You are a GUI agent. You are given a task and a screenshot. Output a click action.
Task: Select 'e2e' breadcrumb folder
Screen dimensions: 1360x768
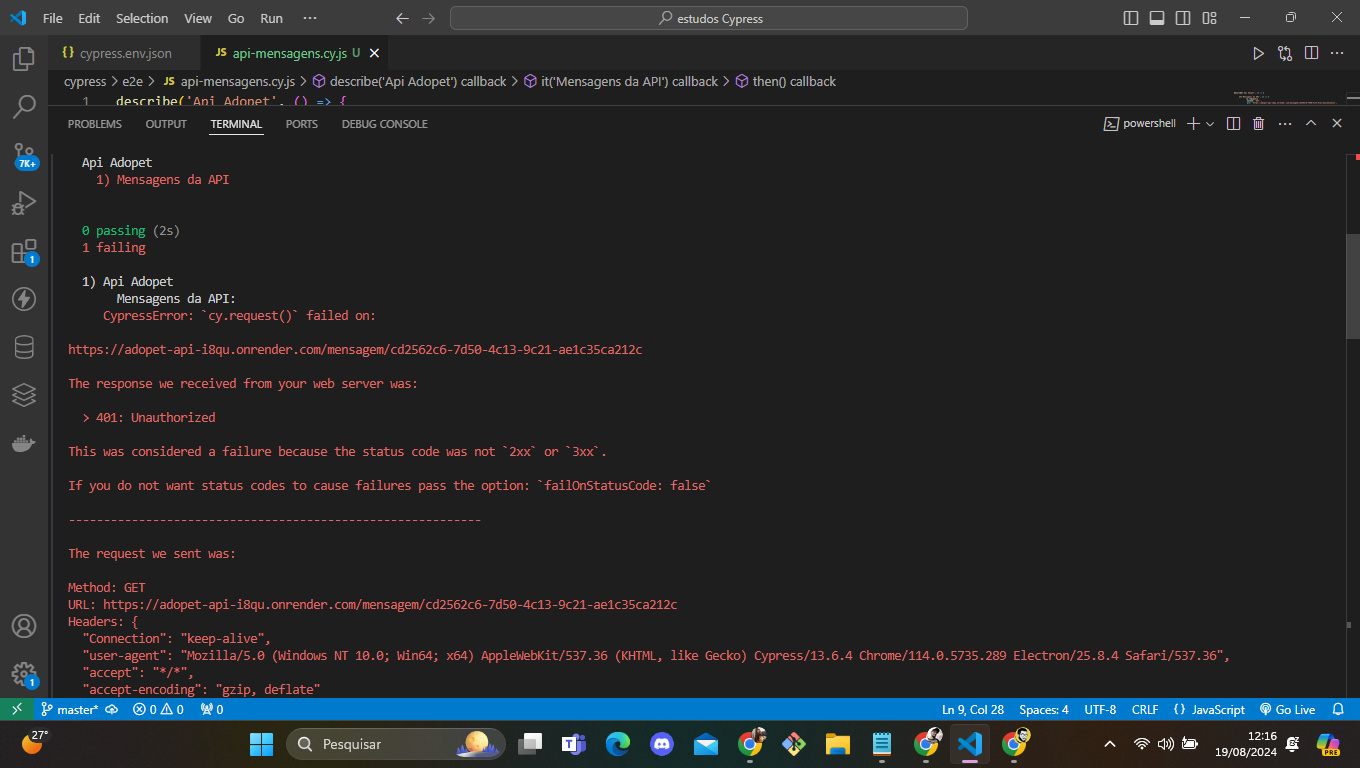coord(133,82)
